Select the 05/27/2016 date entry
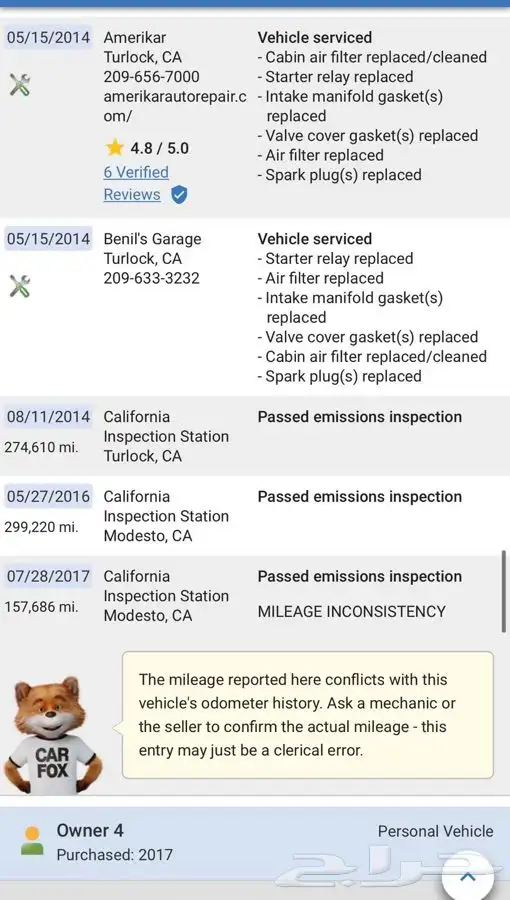 coord(48,496)
